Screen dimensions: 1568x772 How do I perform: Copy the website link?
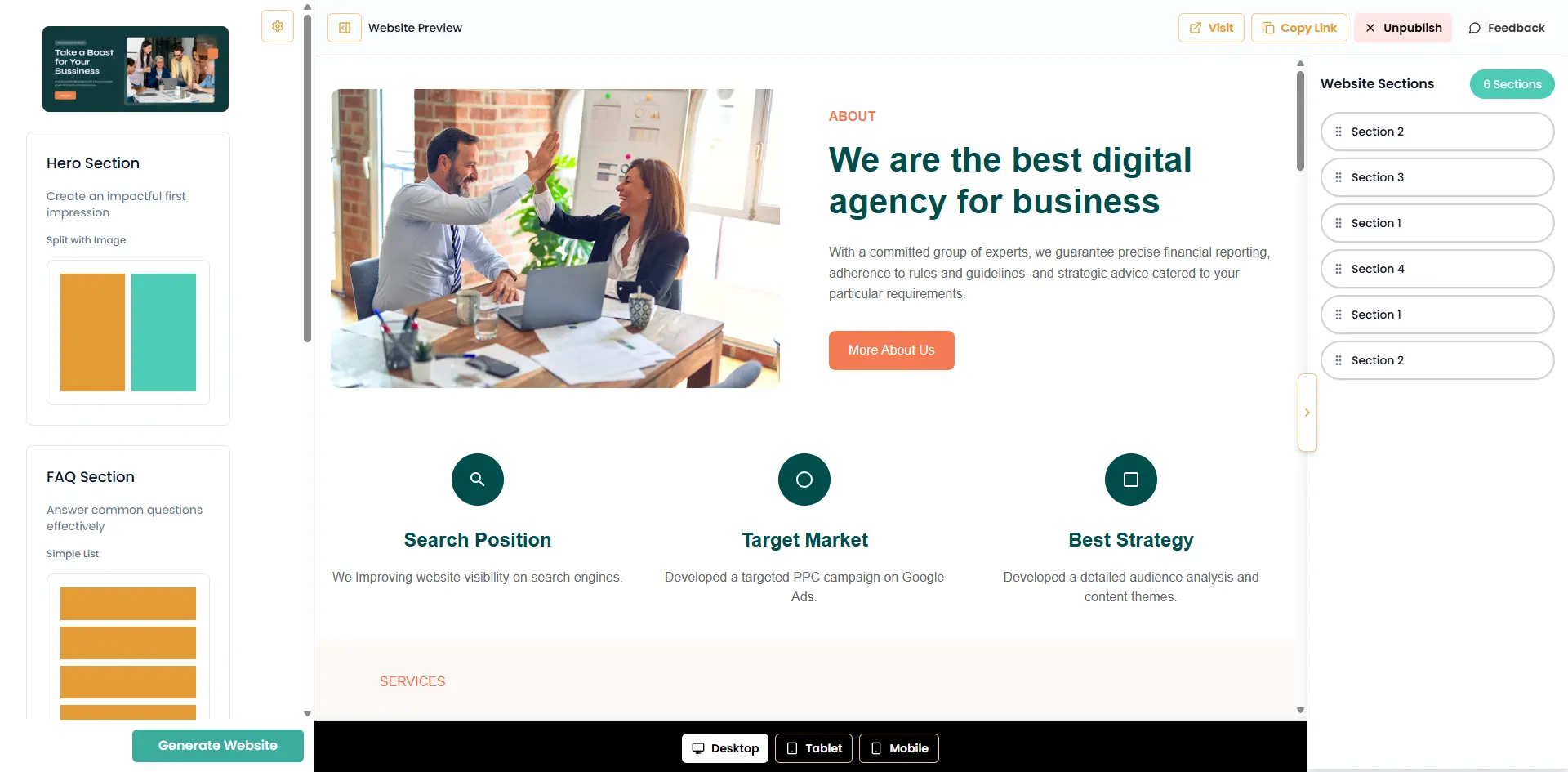click(1299, 28)
